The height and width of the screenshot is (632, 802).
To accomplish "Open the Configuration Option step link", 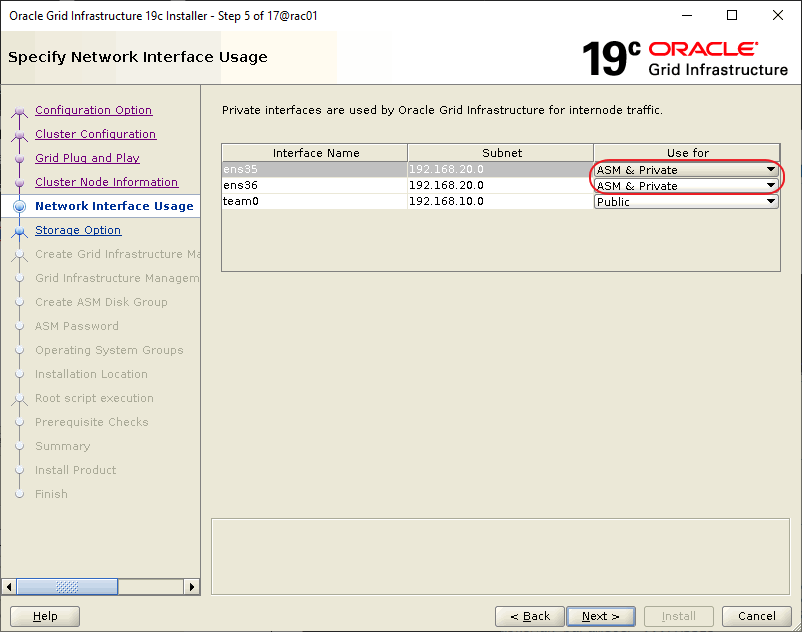I will (x=94, y=110).
